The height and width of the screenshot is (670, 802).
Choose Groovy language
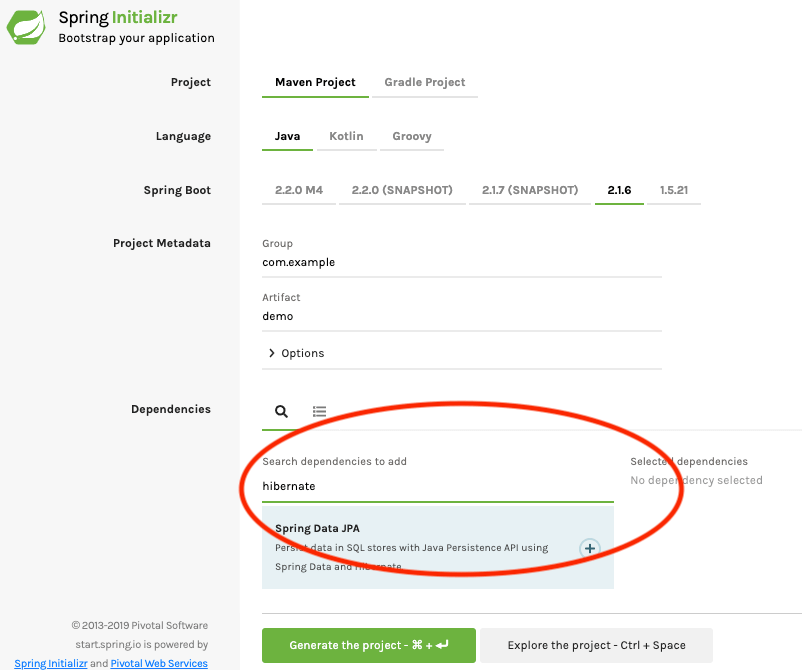coord(412,137)
